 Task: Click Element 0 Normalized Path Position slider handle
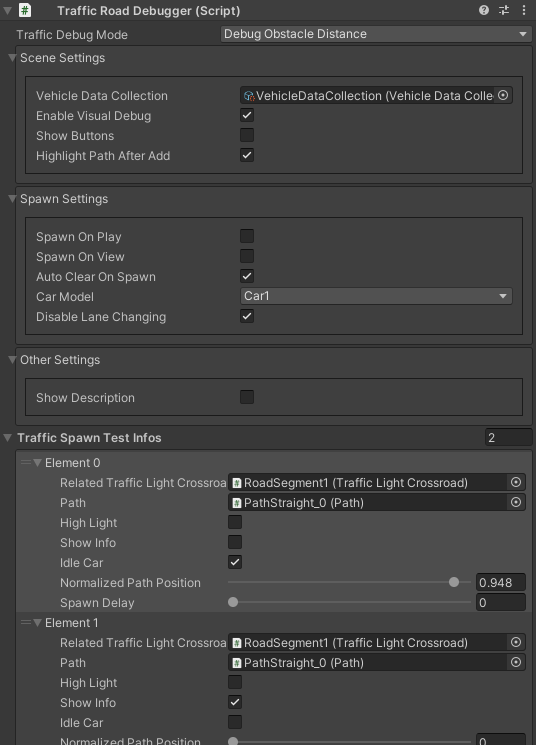point(454,582)
